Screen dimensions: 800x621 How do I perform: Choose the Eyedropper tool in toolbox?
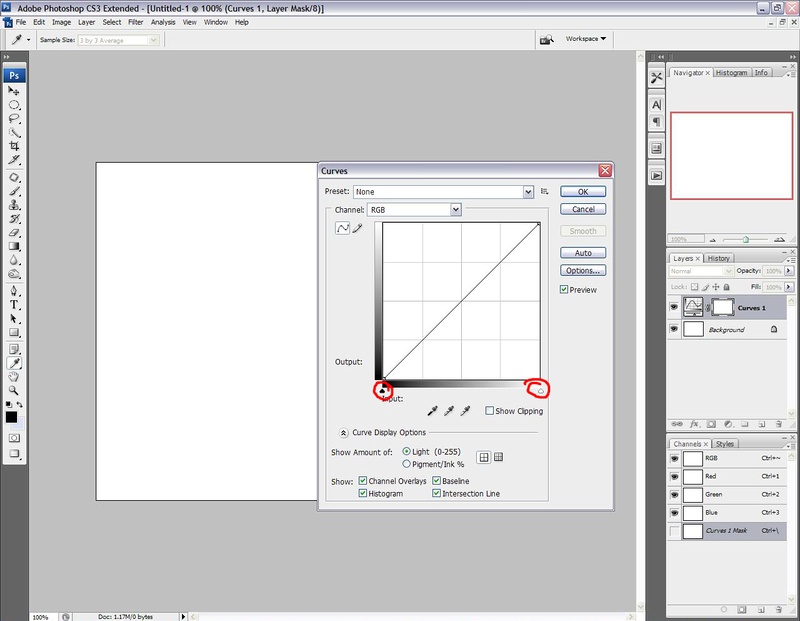coord(14,363)
